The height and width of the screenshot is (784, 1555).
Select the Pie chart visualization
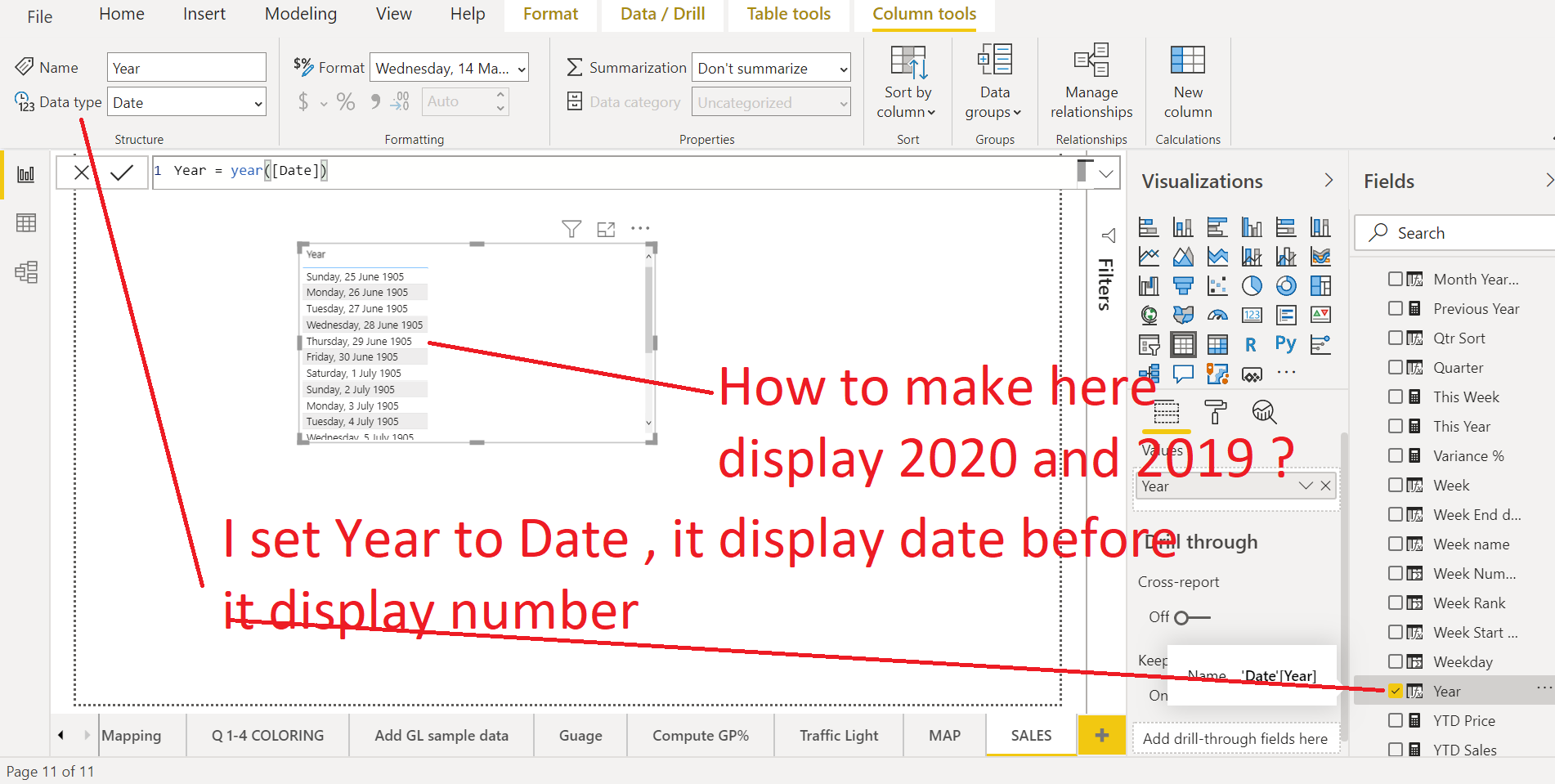[x=1252, y=285]
